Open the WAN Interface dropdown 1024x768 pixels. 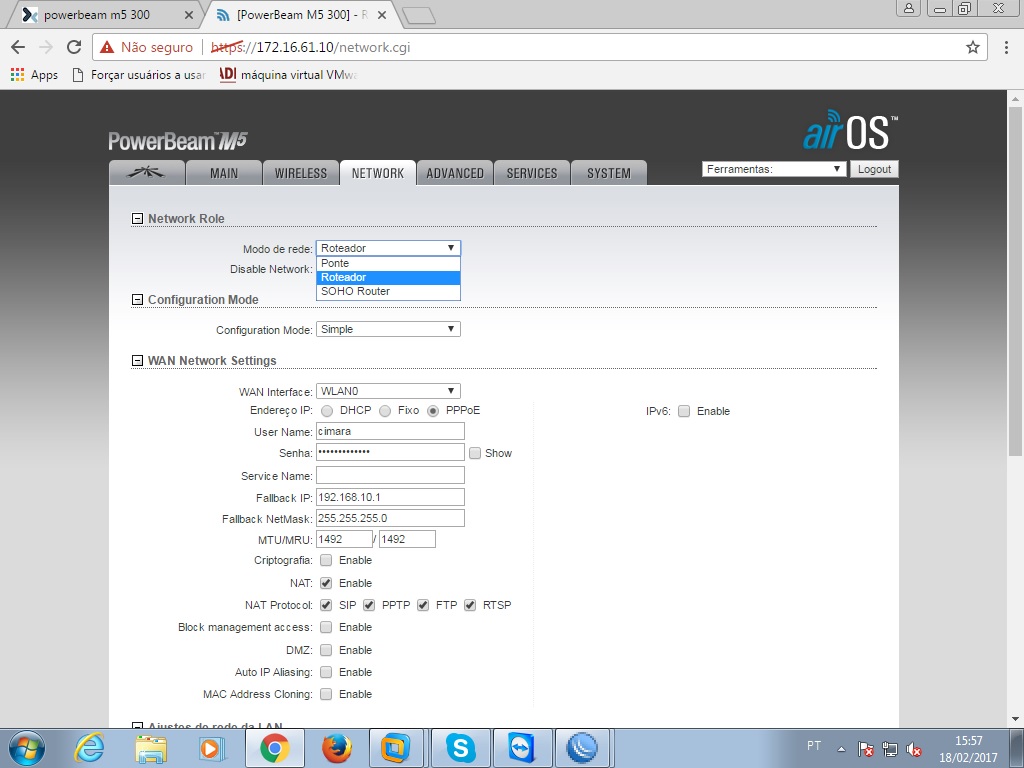click(x=388, y=391)
